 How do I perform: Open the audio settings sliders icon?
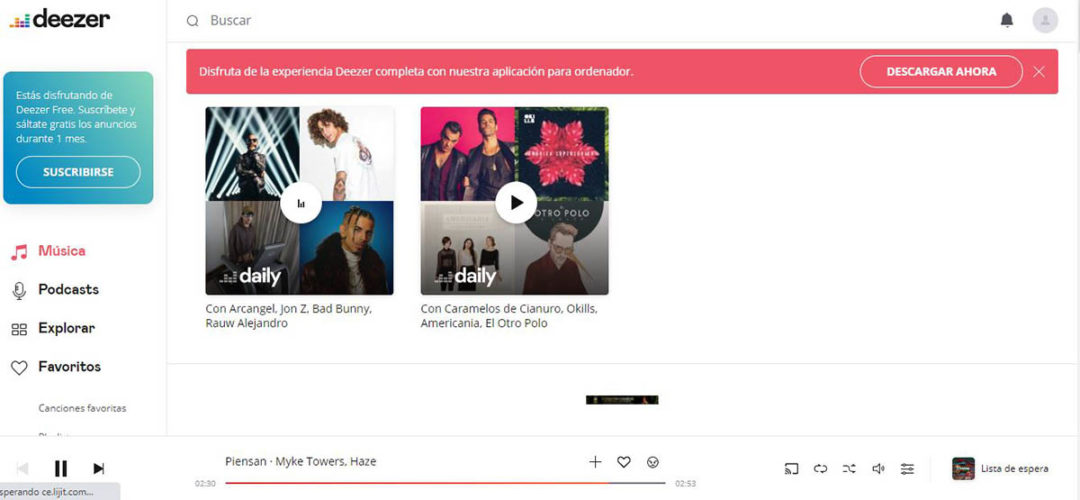point(908,469)
